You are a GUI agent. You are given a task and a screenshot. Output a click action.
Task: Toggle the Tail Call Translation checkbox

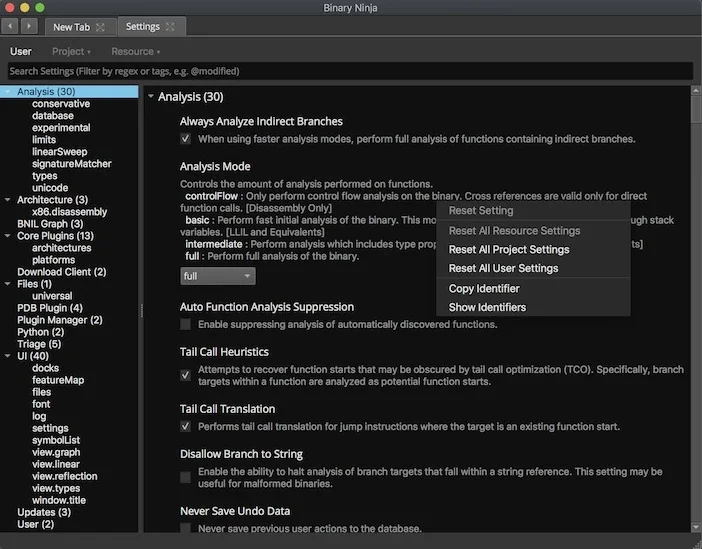[x=185, y=426]
